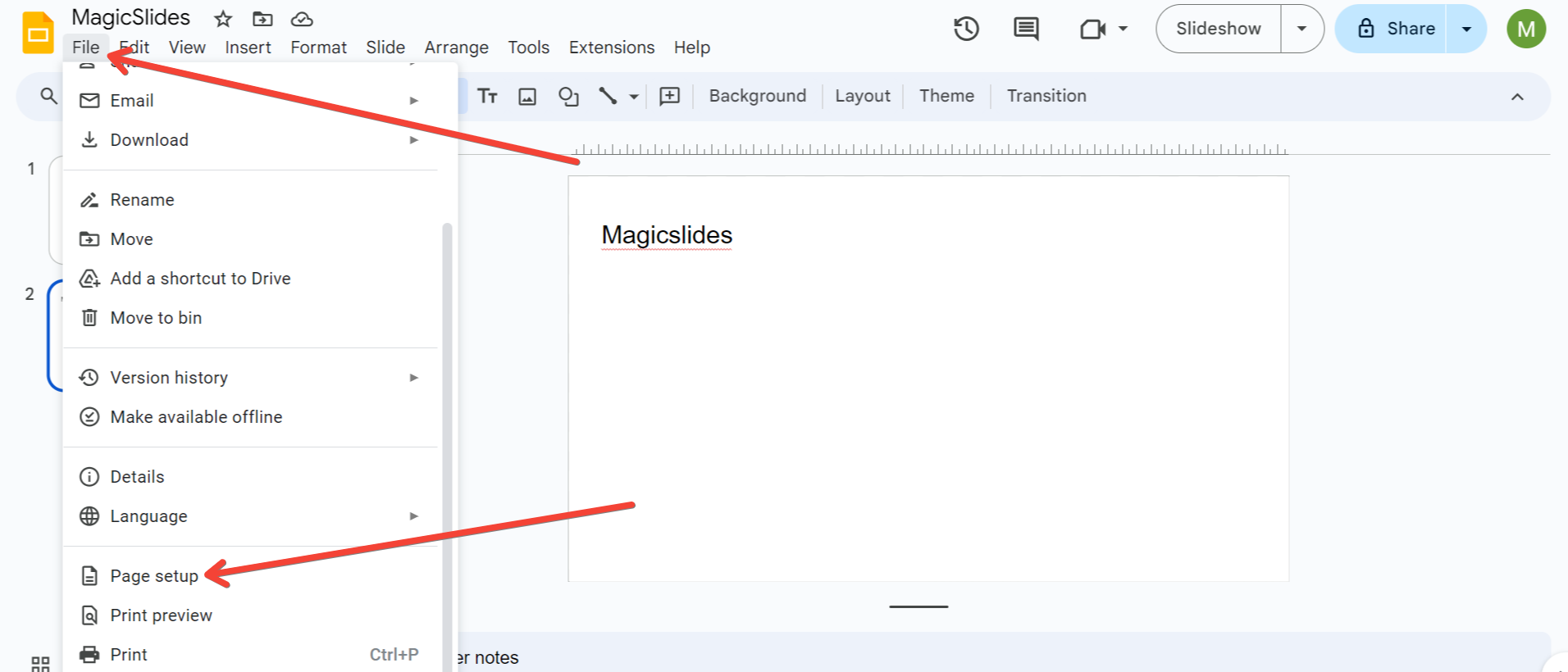Choose Rename from File menu
Viewport: 1568px width, 672px height.
point(250,200)
